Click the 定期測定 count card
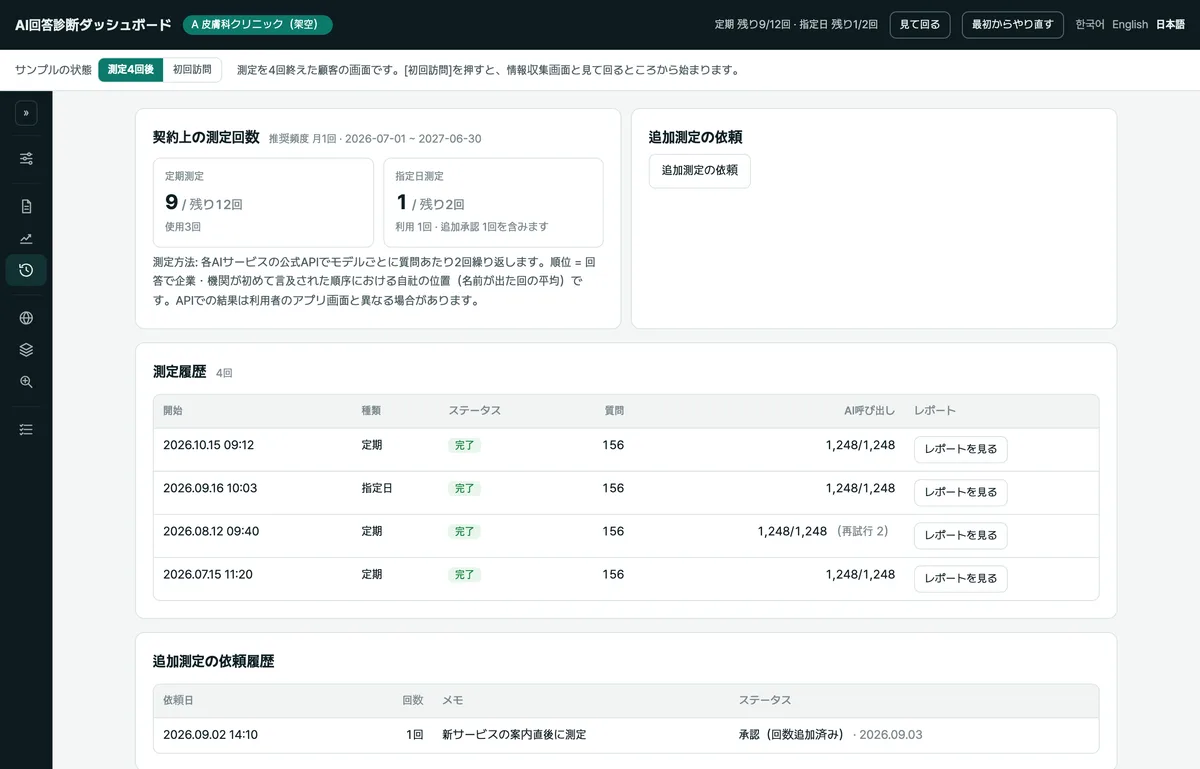Viewport: 1200px width, 769px height. click(x=263, y=202)
